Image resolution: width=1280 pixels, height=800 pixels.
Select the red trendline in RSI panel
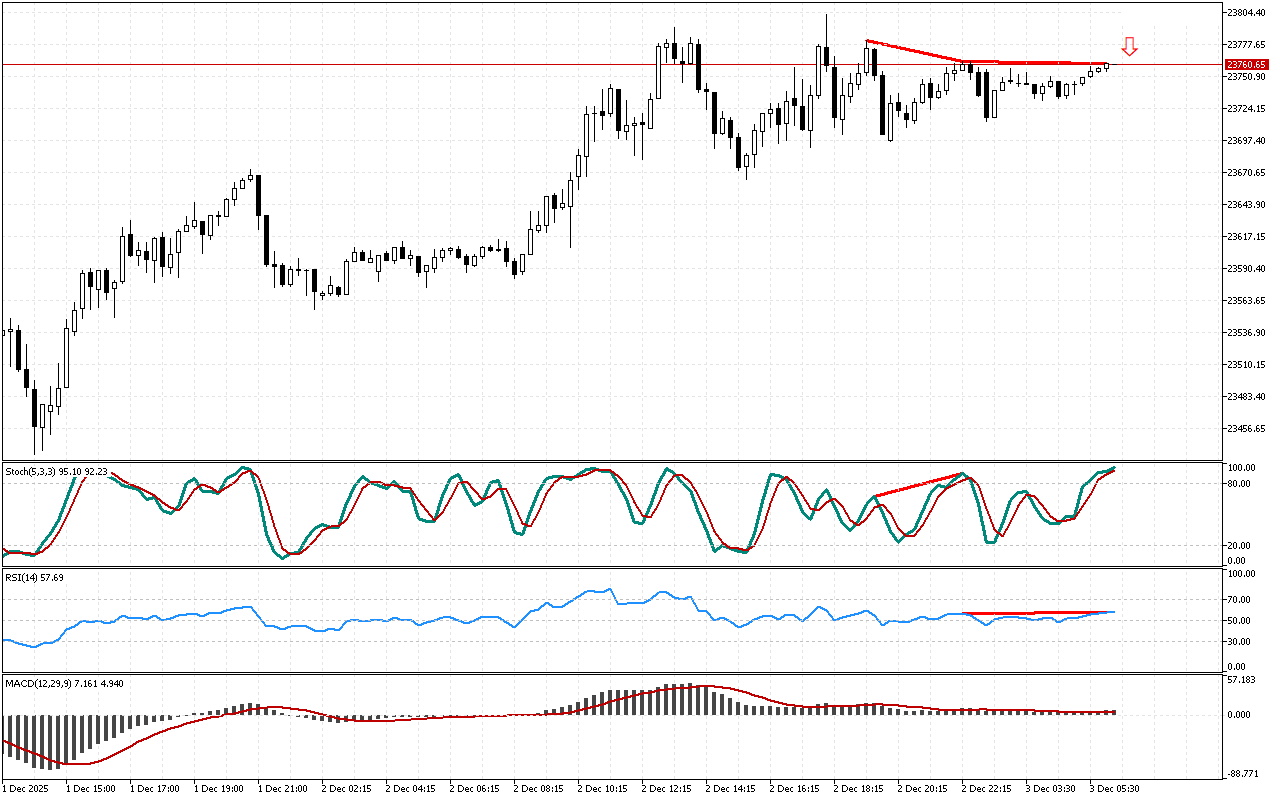1035,612
